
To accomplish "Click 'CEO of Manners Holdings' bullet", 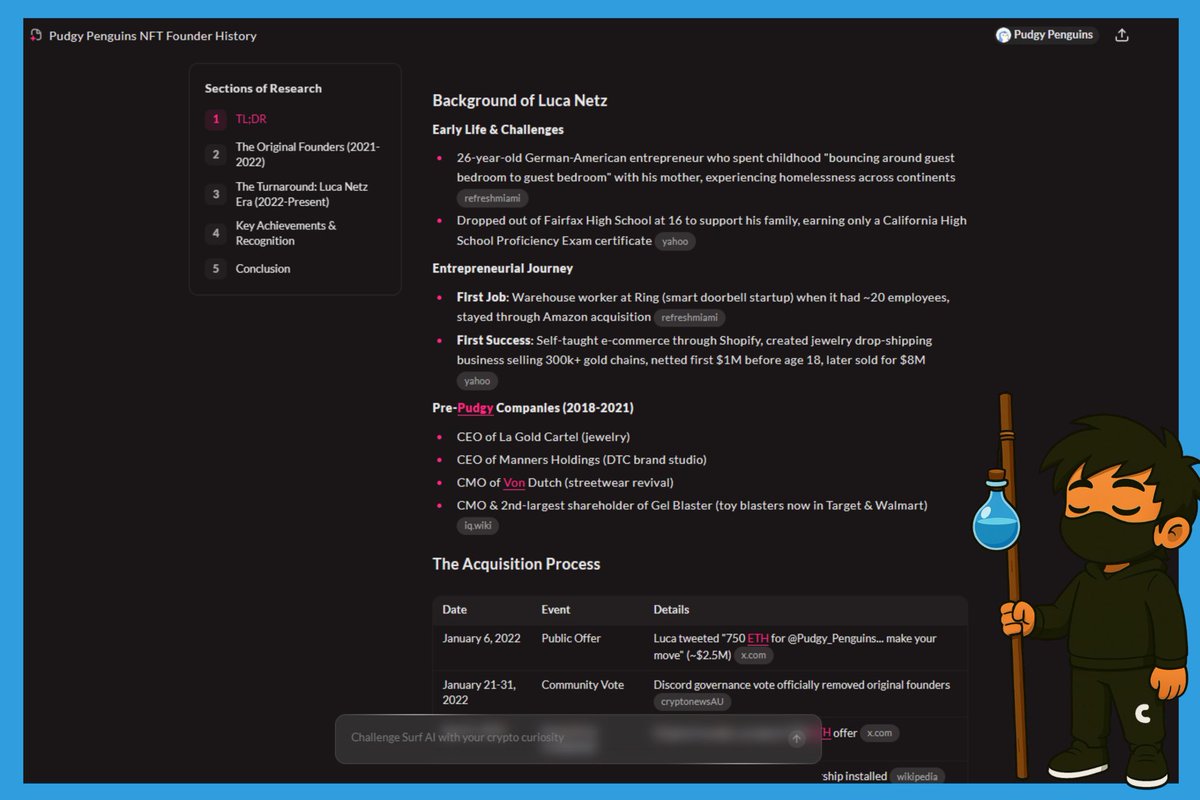I will pos(582,460).
